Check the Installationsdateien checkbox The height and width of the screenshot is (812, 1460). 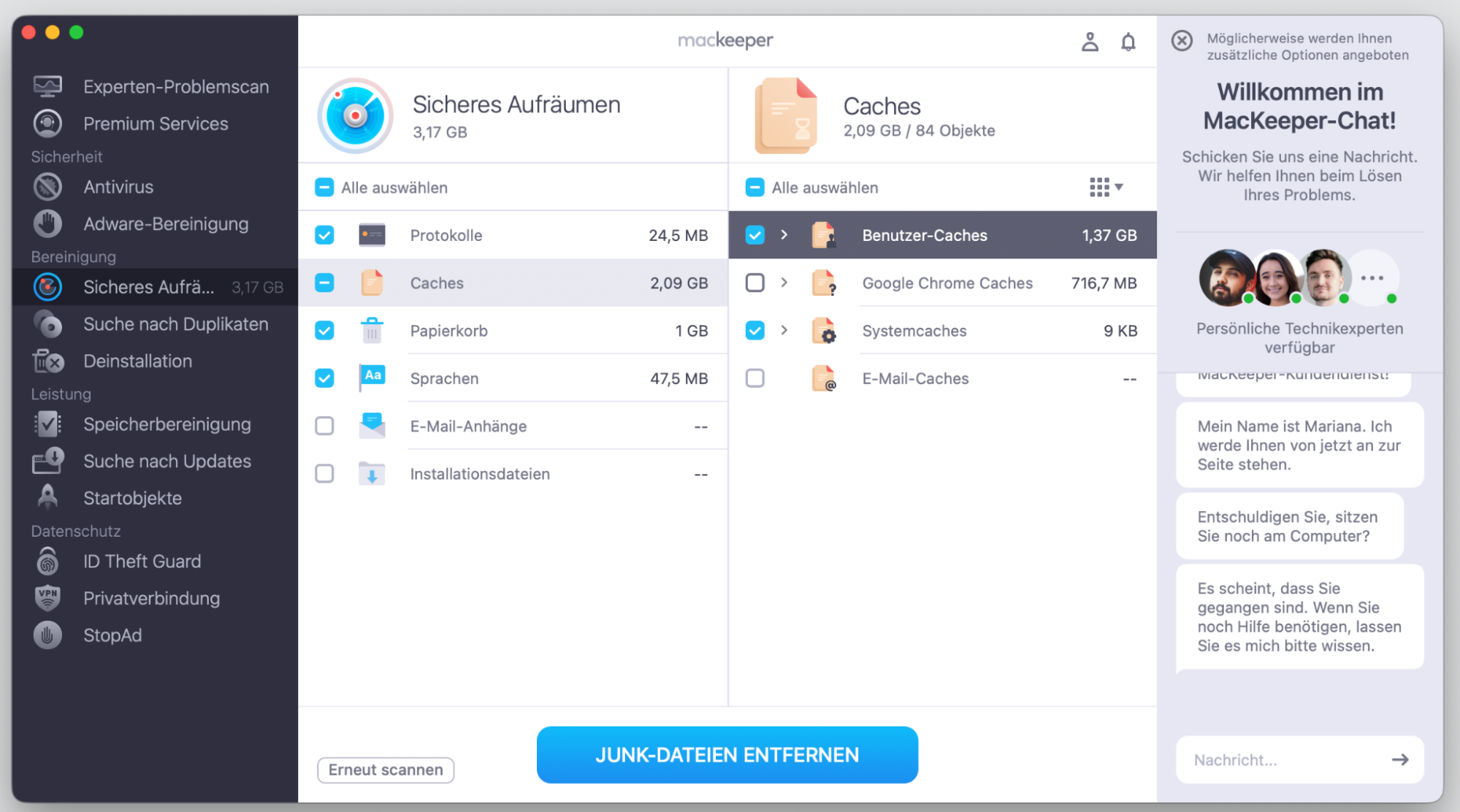[x=324, y=473]
